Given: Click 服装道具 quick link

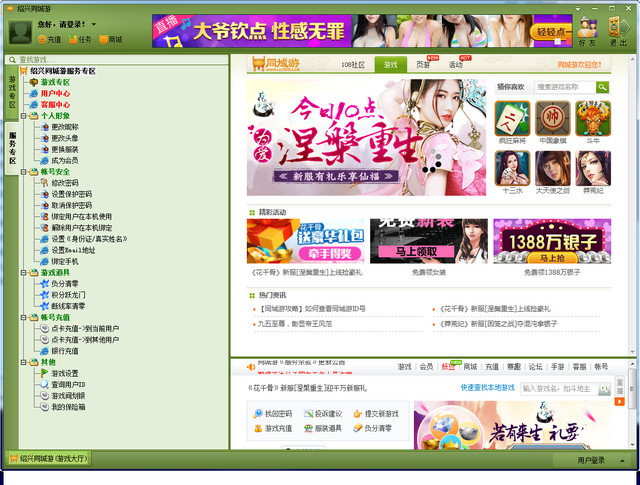Looking at the screenshot, I should 323,428.
